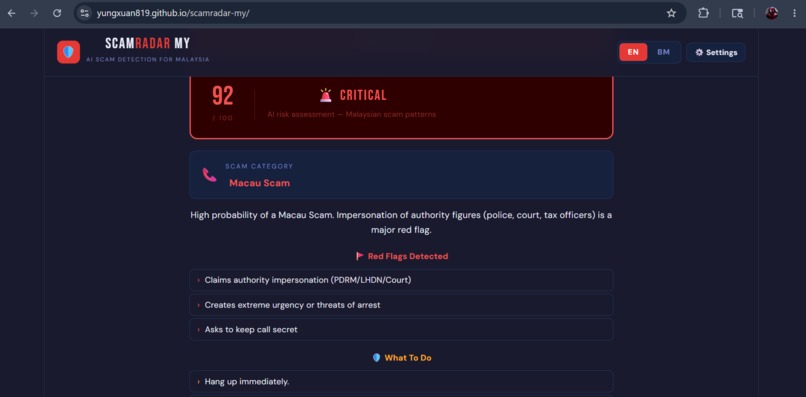Image resolution: width=806 pixels, height=397 pixels.
Task: Select 'Creates extreme urgency or threats of arrest'
Action: click(401, 305)
